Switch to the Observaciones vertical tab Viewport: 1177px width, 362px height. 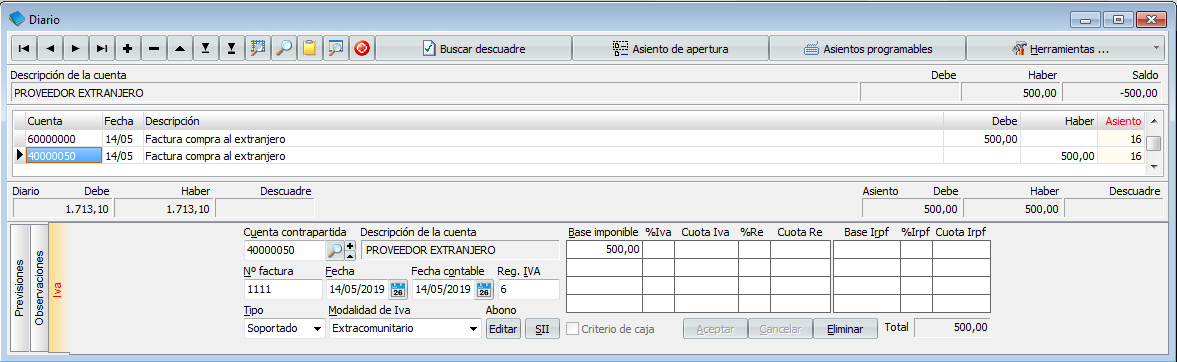pyautogui.click(x=39, y=288)
